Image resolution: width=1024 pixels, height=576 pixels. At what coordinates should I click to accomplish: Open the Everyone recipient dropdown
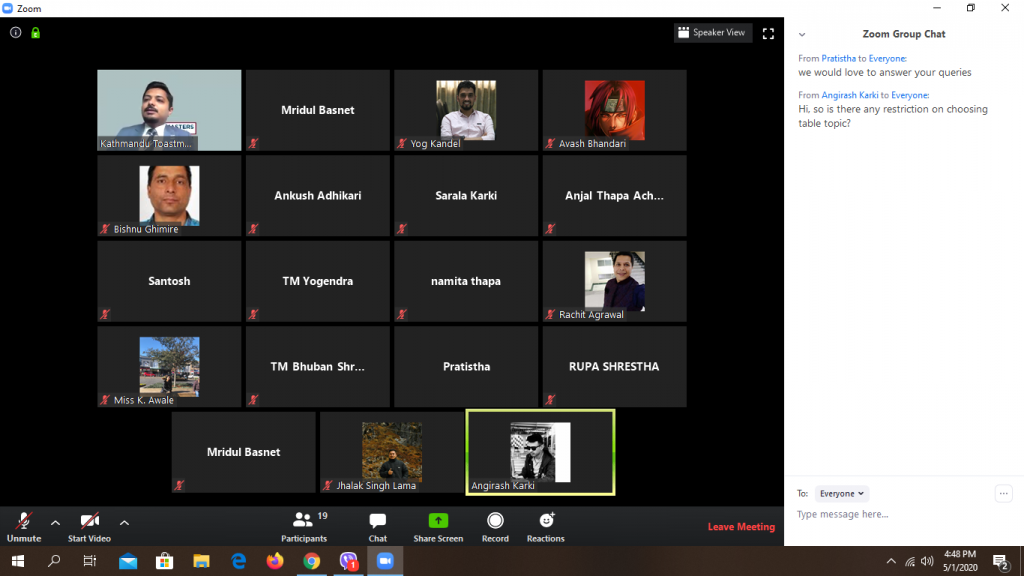pyautogui.click(x=842, y=493)
